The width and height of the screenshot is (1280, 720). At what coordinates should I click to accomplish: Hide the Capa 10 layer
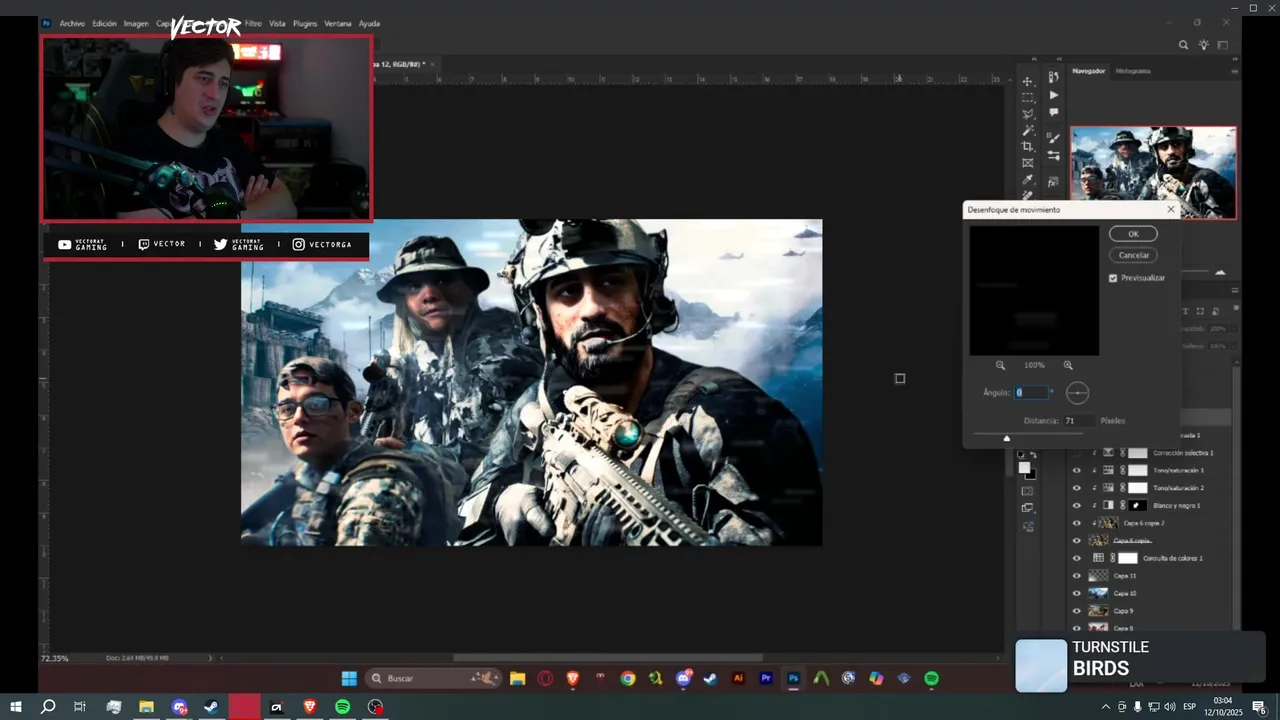click(x=1077, y=593)
